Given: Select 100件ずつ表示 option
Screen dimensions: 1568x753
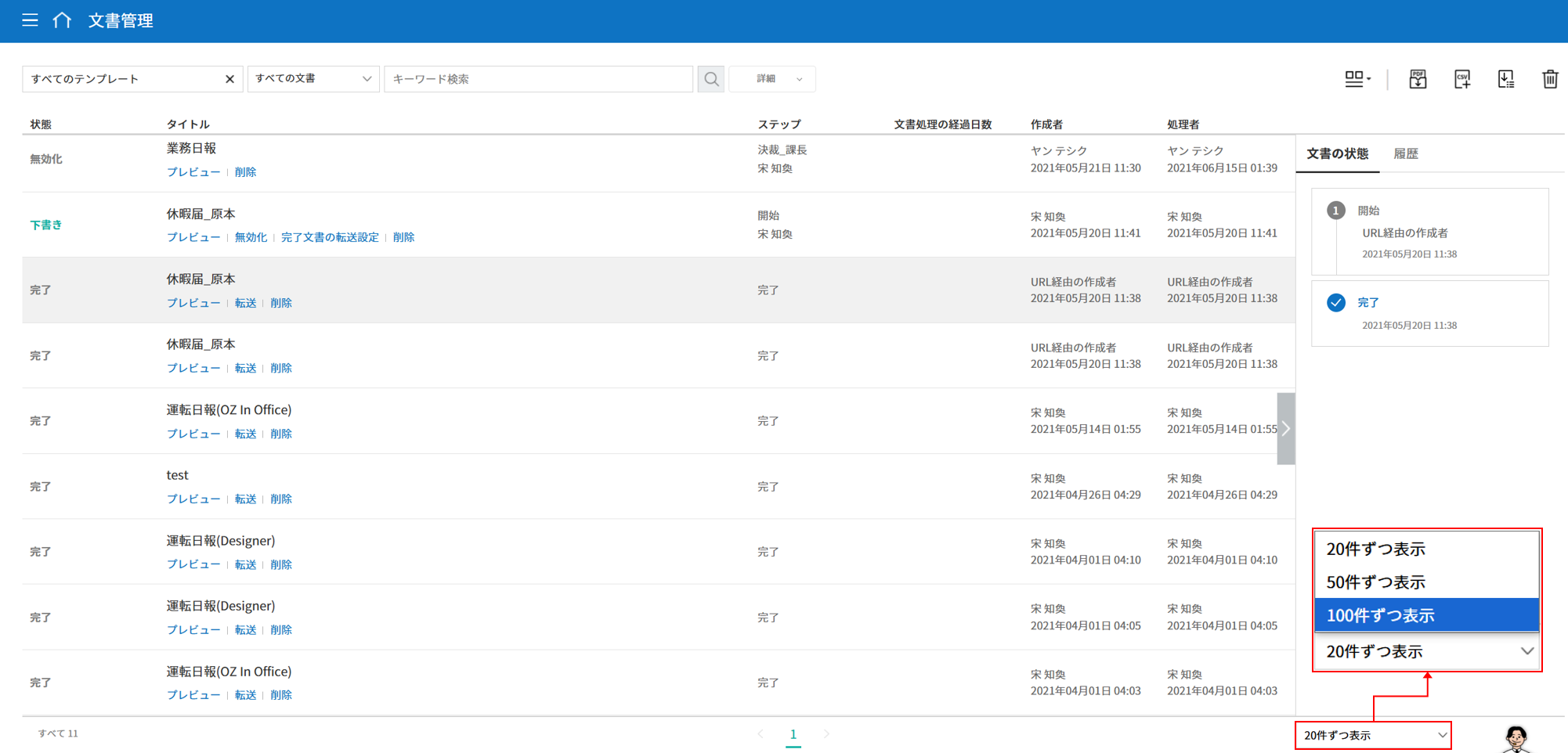Looking at the screenshot, I should (1426, 615).
